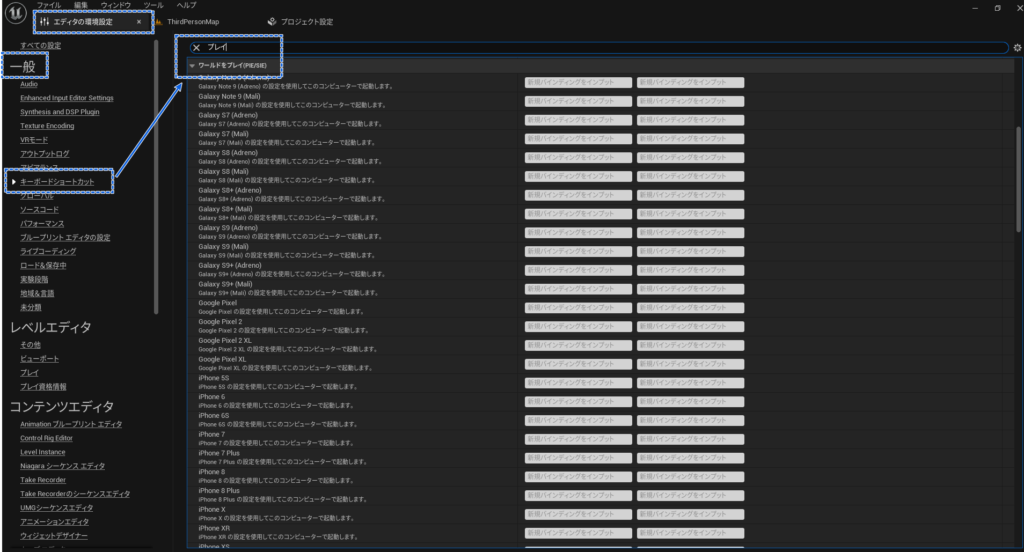Open ビューポート under レベルエディタ
1024x552 pixels.
pyautogui.click(x=39, y=359)
